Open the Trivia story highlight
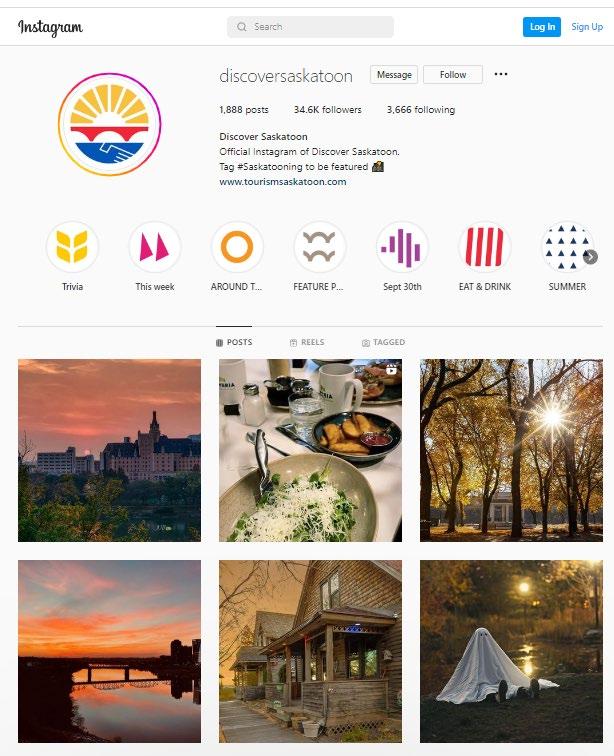The width and height of the screenshot is (614, 756). click(72, 246)
